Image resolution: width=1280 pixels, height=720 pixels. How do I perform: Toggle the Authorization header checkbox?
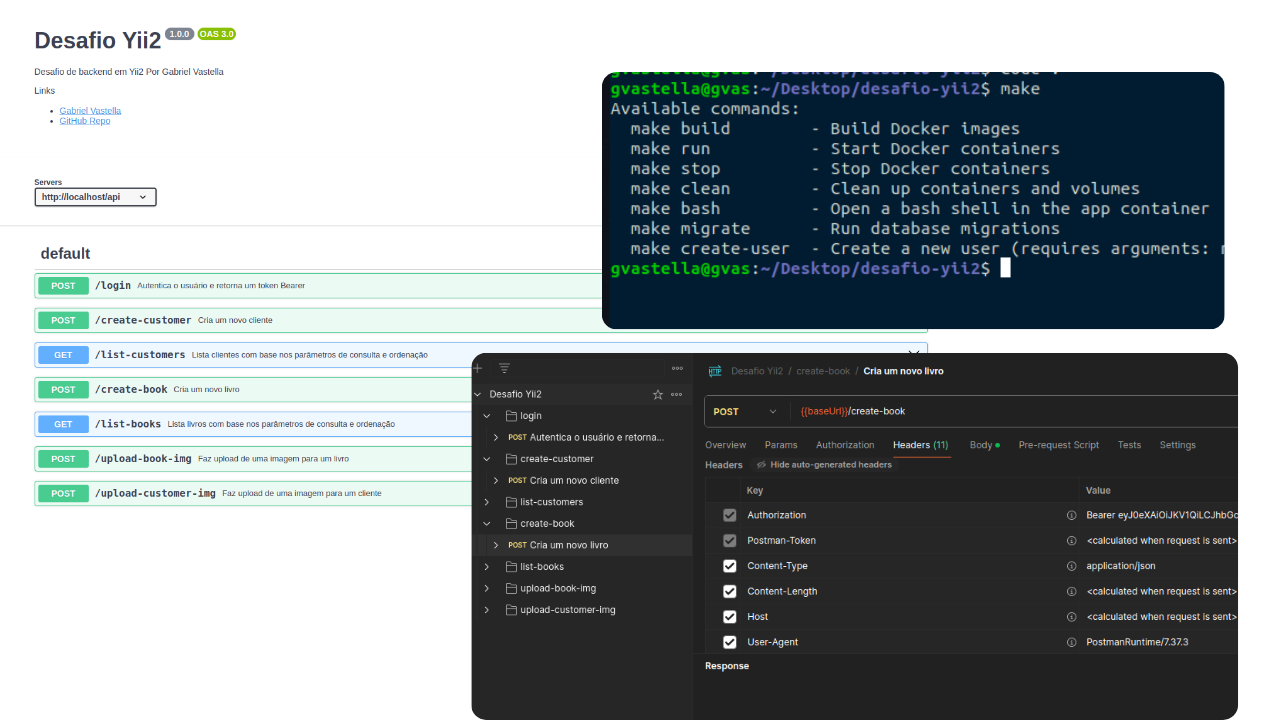(730, 515)
